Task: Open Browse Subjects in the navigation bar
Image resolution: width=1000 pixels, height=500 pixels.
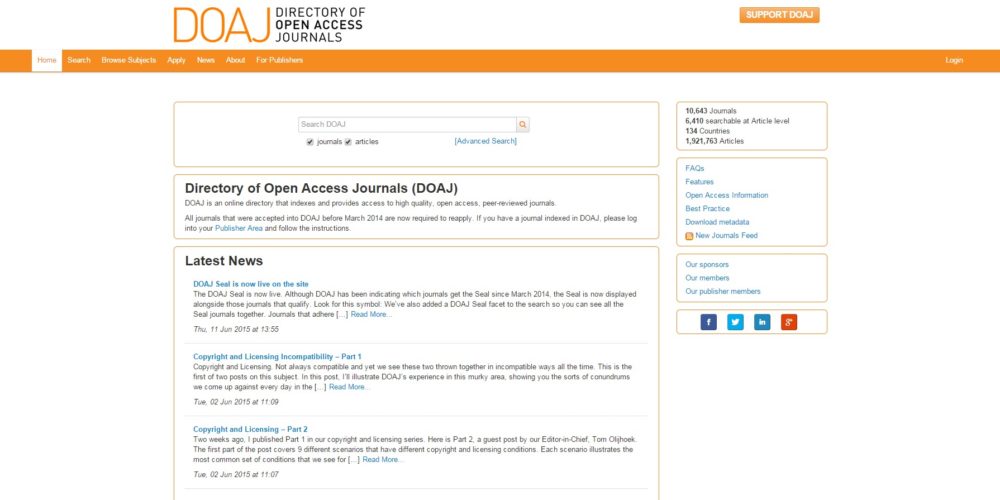Action: tap(129, 61)
